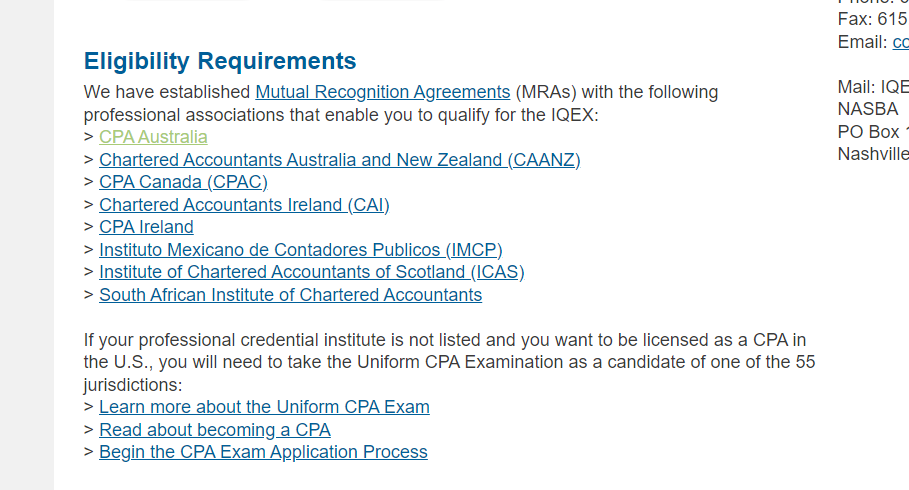The width and height of the screenshot is (909, 490).
Task: Click the Eligibility Requirements heading
Action: (220, 61)
